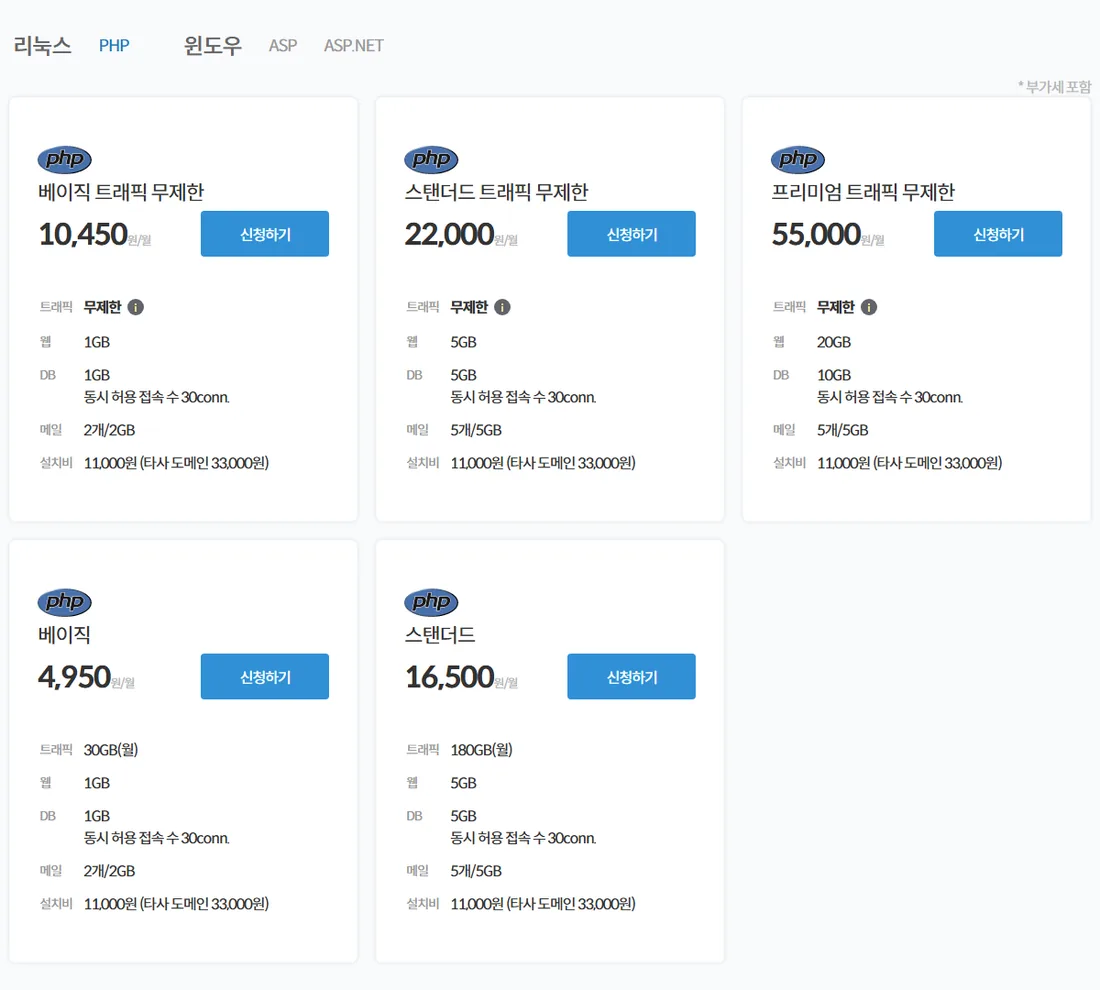Choose the 윈도우 category heading
The image size is (1100, 990).
pos(213,46)
